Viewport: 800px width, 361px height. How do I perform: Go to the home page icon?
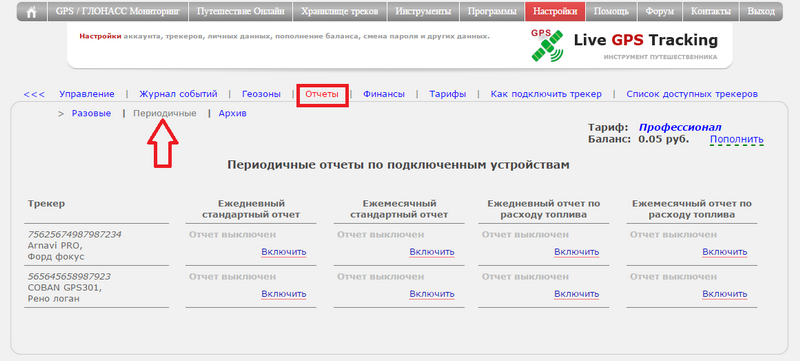(x=32, y=12)
